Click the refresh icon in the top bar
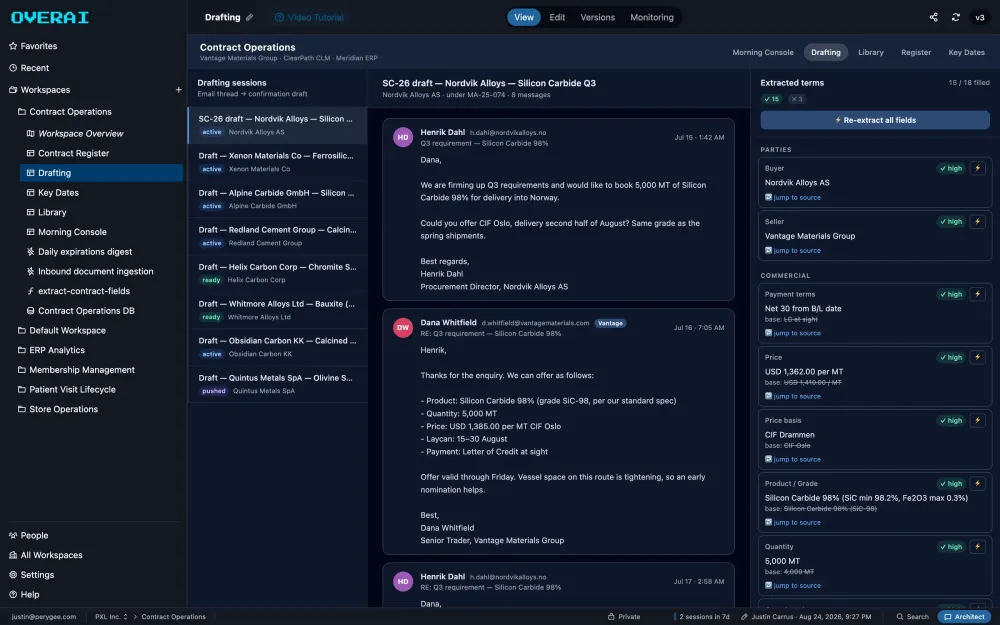The width and height of the screenshot is (1000, 625). [x=955, y=17]
